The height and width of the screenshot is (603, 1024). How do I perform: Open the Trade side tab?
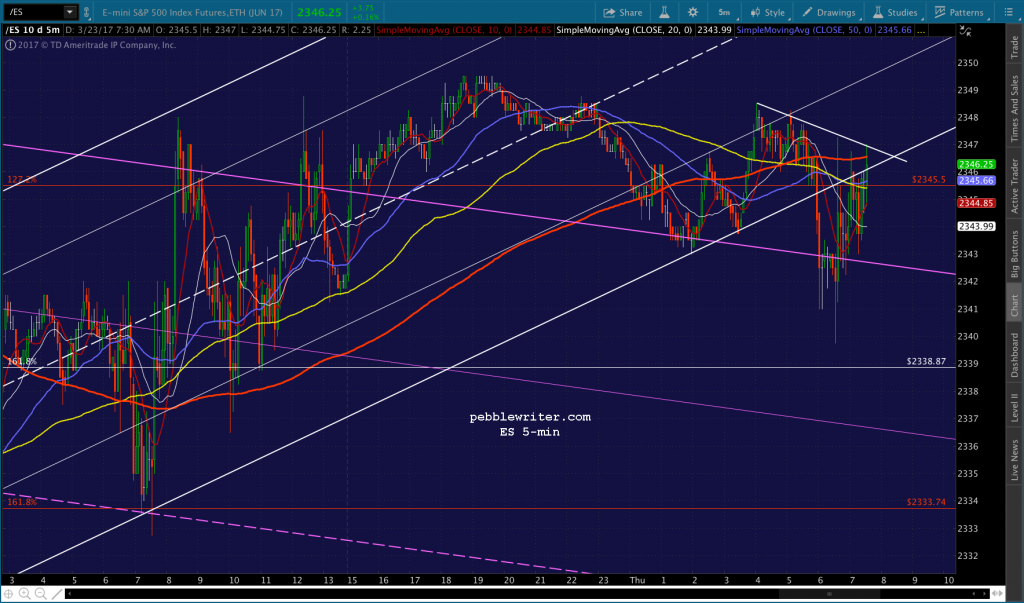tap(1014, 47)
